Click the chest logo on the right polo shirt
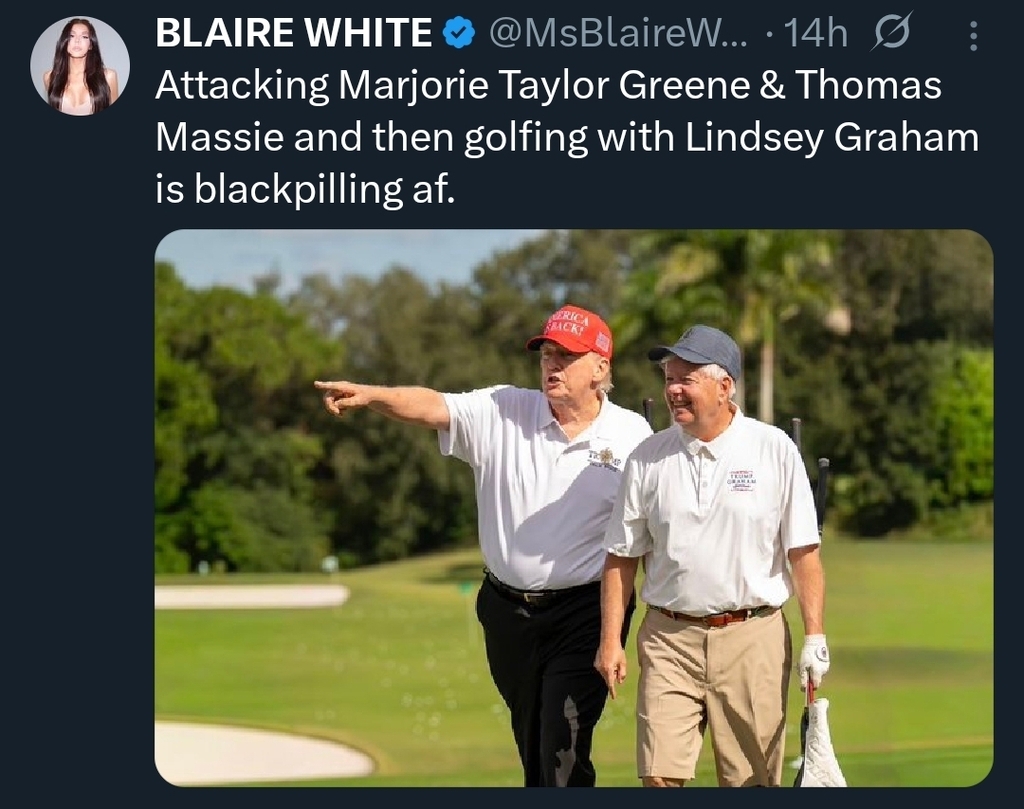The width and height of the screenshot is (1024, 809). pos(741,479)
